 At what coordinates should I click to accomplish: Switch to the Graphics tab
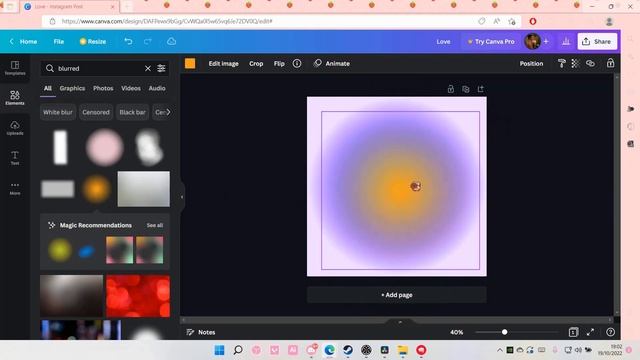click(72, 88)
